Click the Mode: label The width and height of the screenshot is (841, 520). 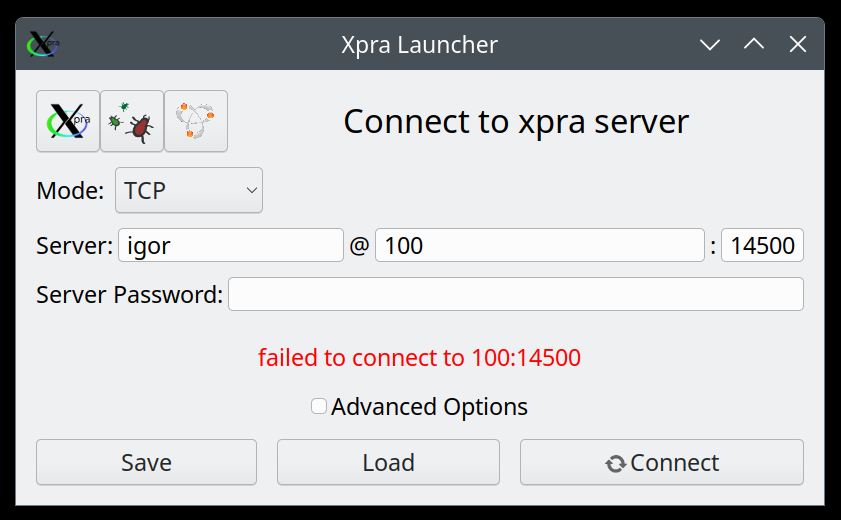[x=70, y=191]
